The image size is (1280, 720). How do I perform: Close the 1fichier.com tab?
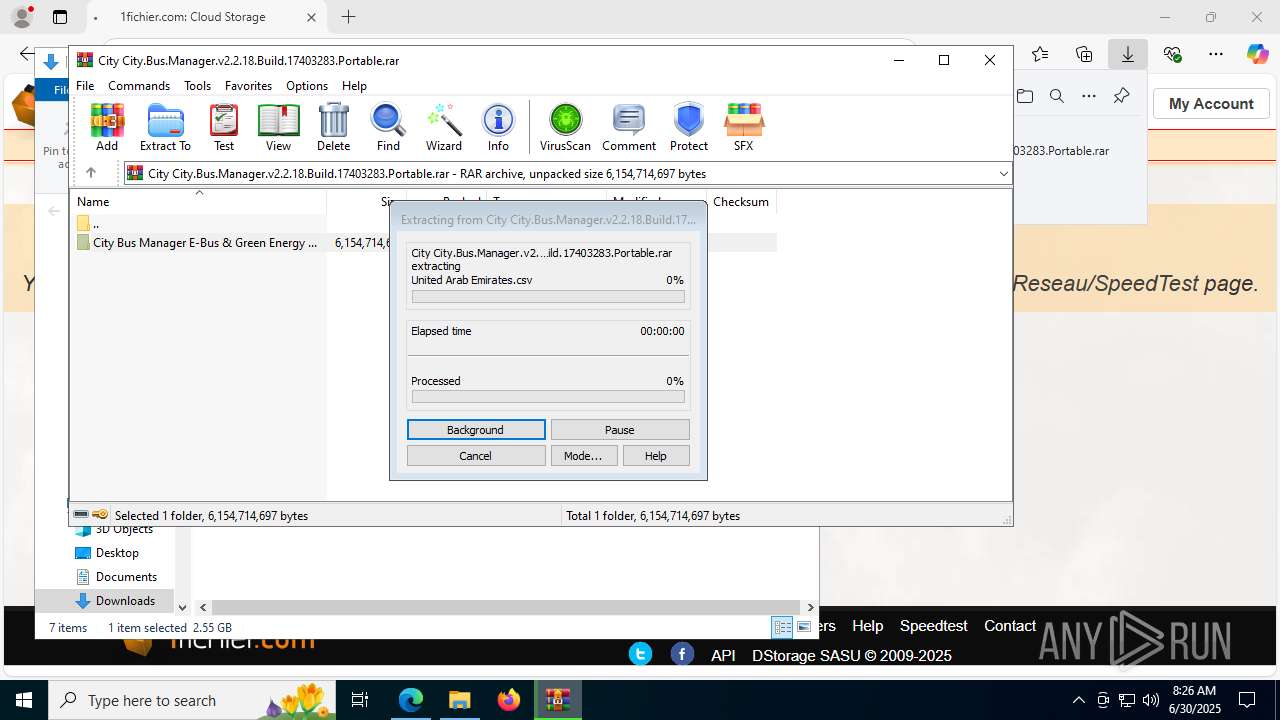pyautogui.click(x=311, y=17)
